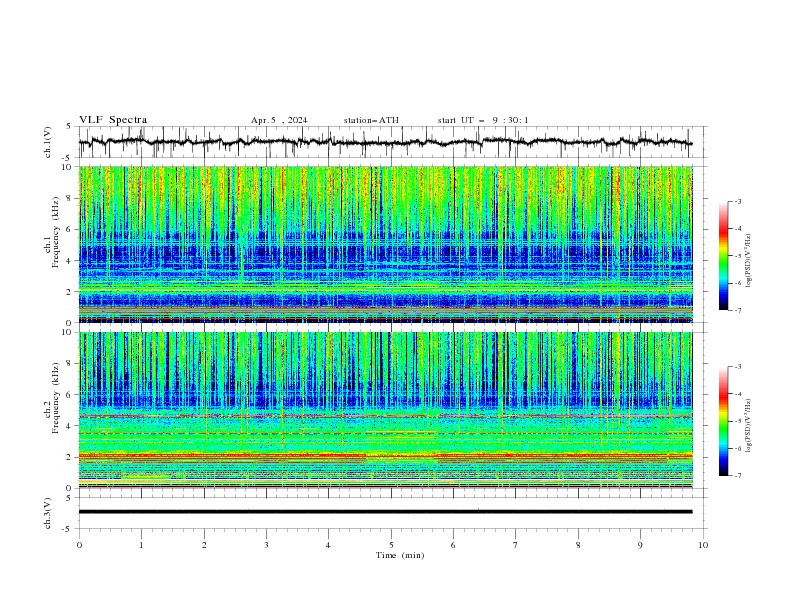
Task: Click the "ch.1(V)" vertical axis label
Action: [48, 142]
